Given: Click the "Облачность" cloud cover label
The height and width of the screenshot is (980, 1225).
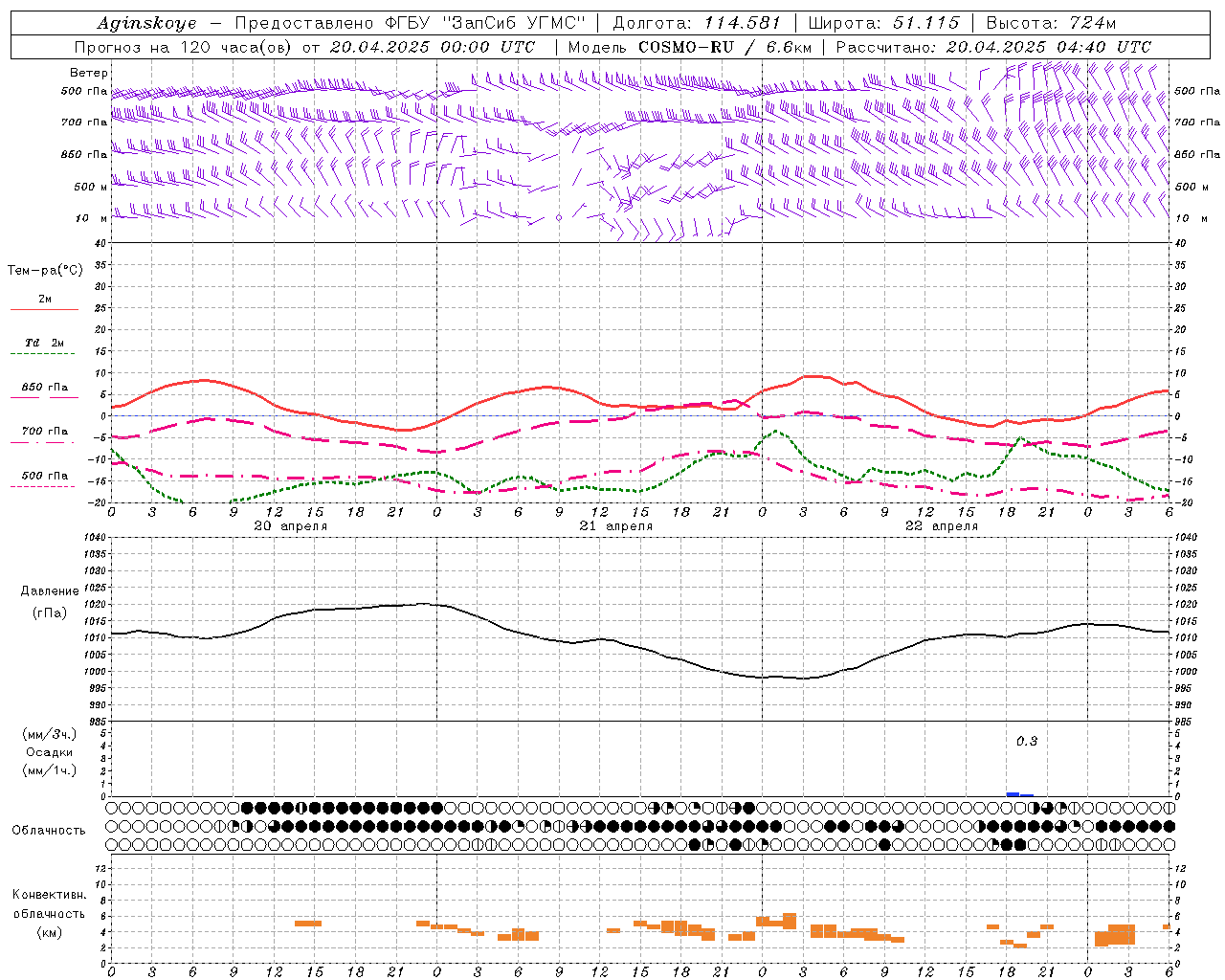Looking at the screenshot, I should (49, 831).
